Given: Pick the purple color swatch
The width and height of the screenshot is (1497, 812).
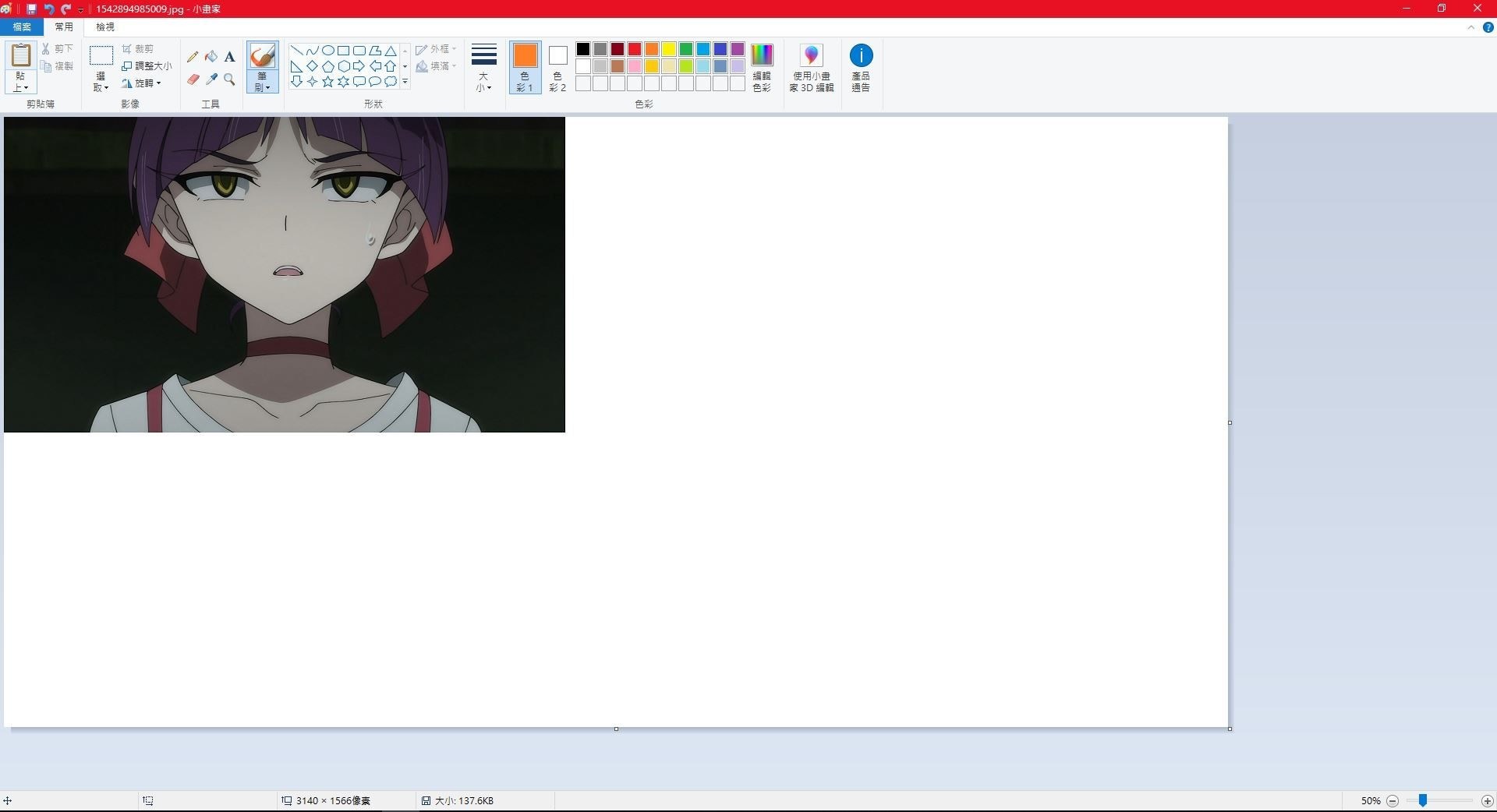Looking at the screenshot, I should click(738, 49).
